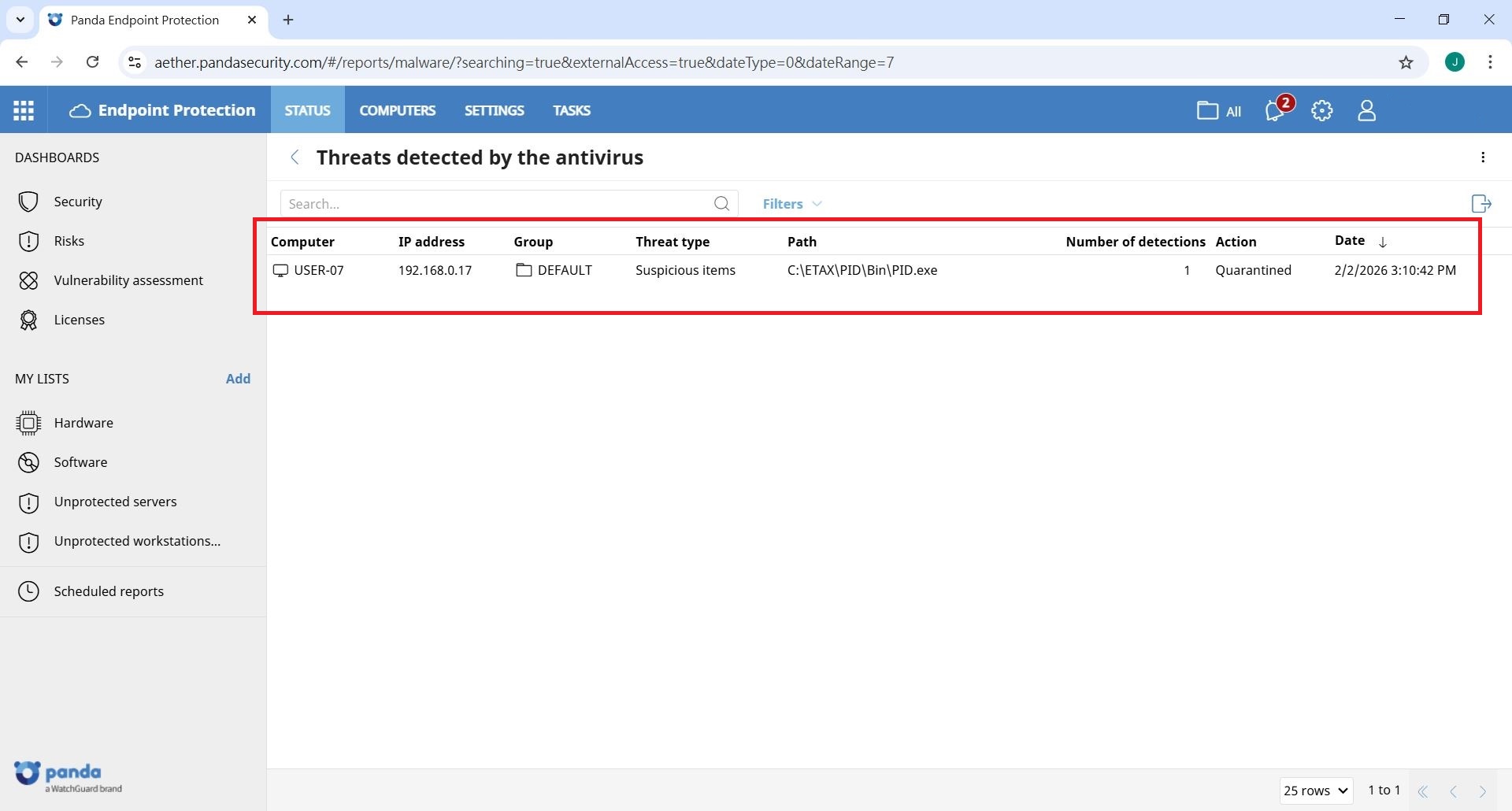Image resolution: width=1512 pixels, height=811 pixels.
Task: Sort by the Date column header
Action: [1349, 241]
